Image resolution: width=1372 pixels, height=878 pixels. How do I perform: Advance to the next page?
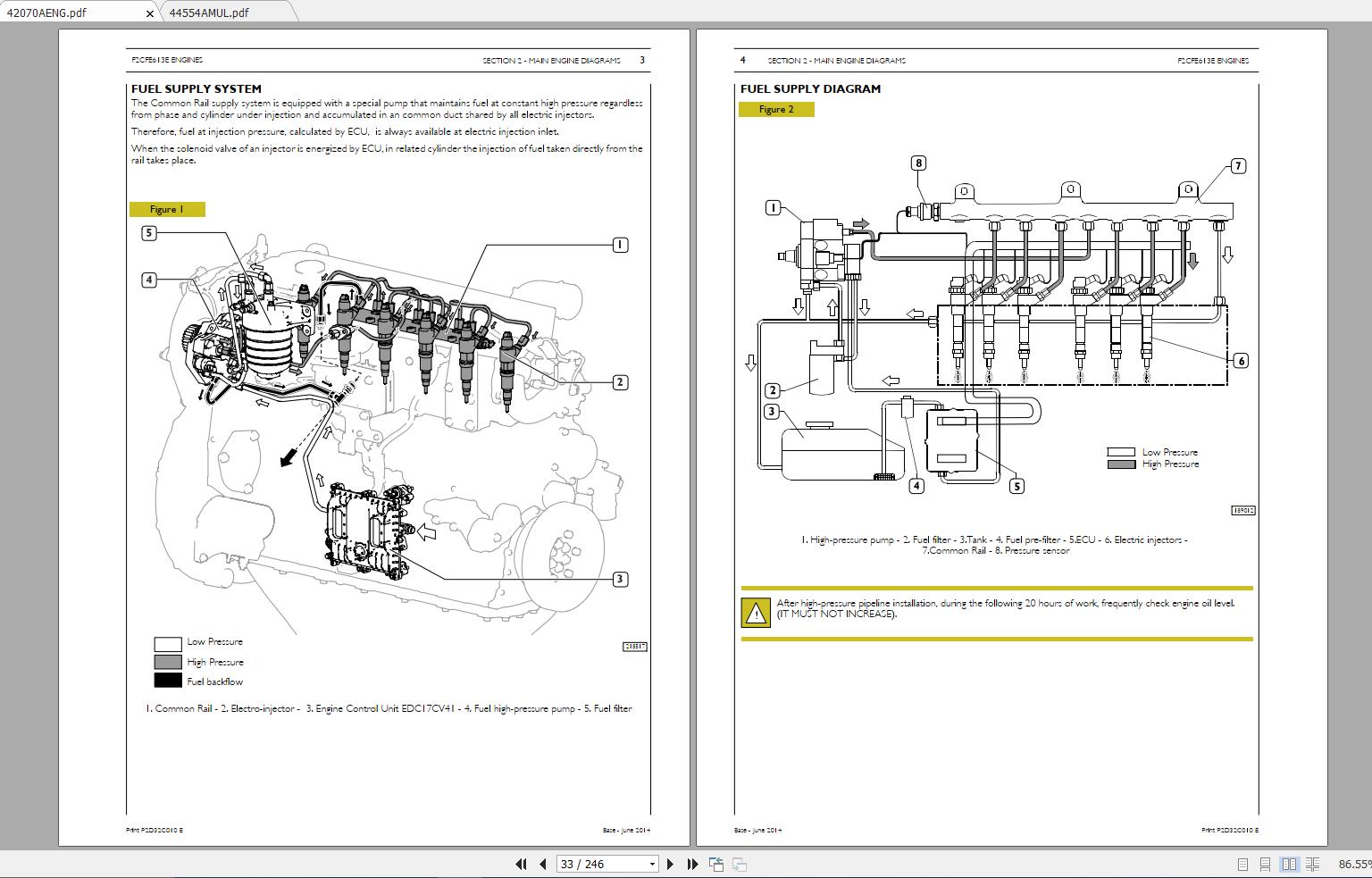(x=670, y=864)
